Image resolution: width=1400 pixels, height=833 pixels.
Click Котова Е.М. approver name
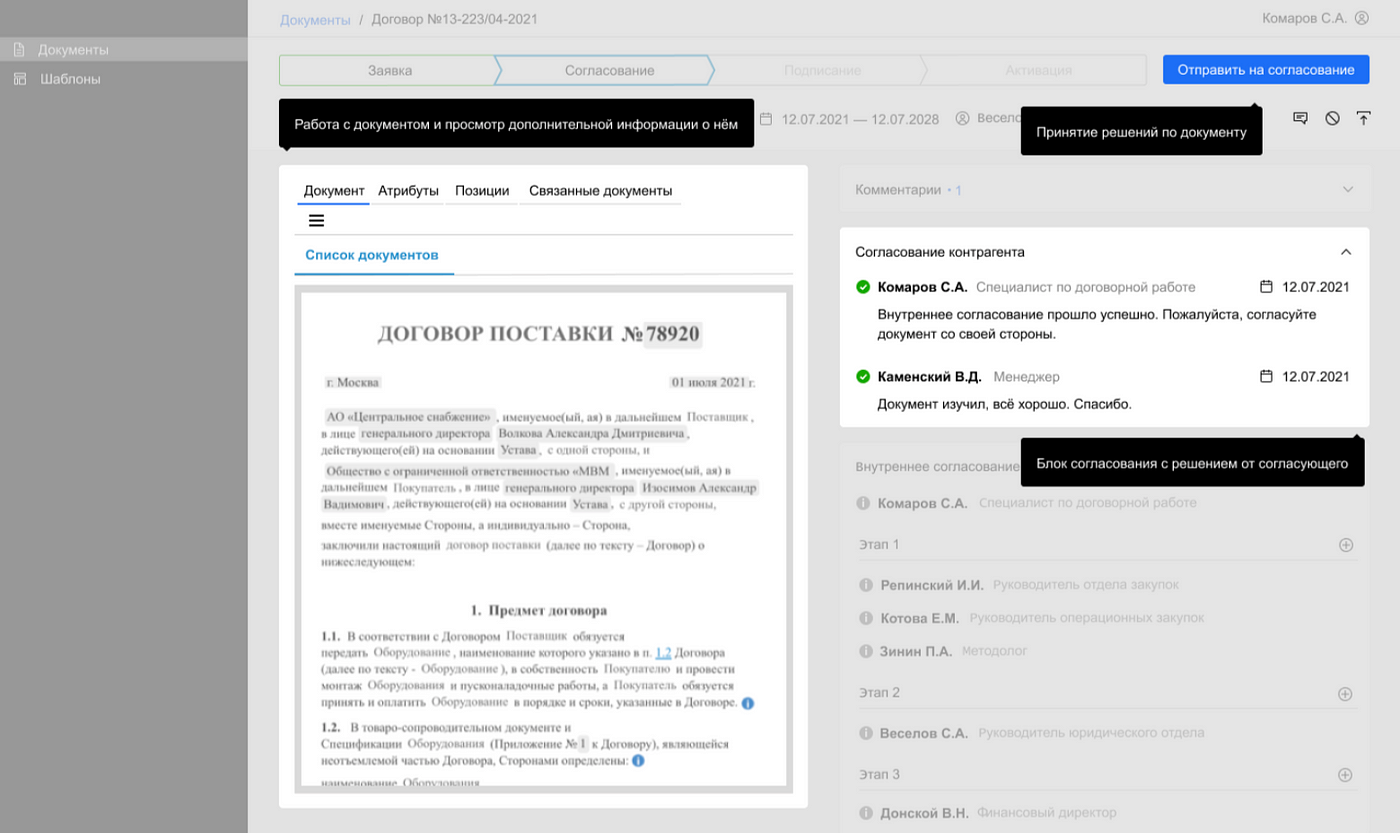click(x=920, y=618)
